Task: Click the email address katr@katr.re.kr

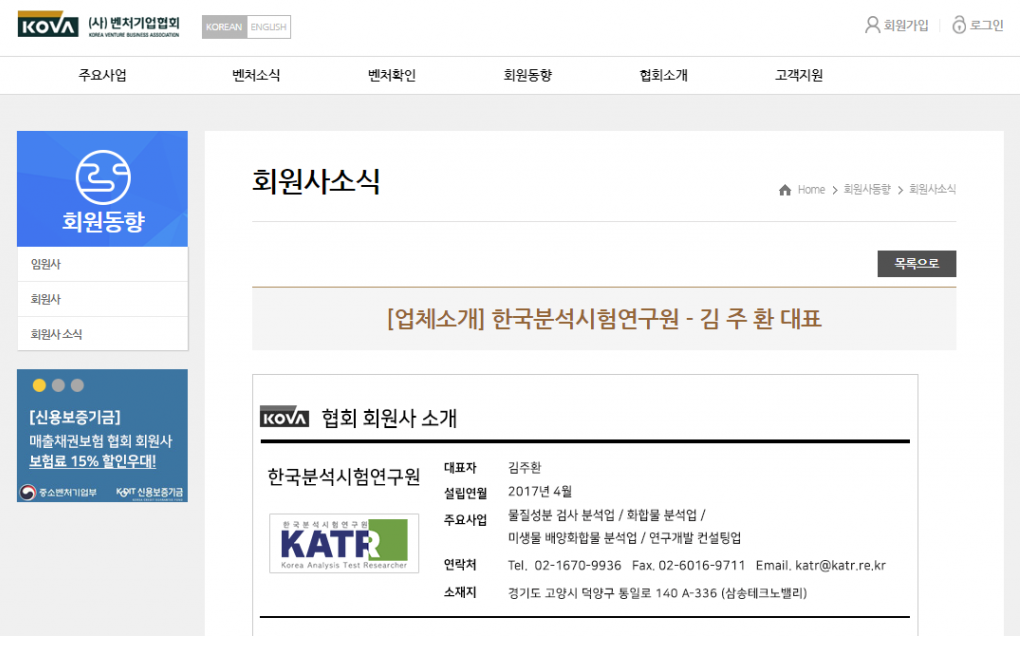Action: coord(840,566)
